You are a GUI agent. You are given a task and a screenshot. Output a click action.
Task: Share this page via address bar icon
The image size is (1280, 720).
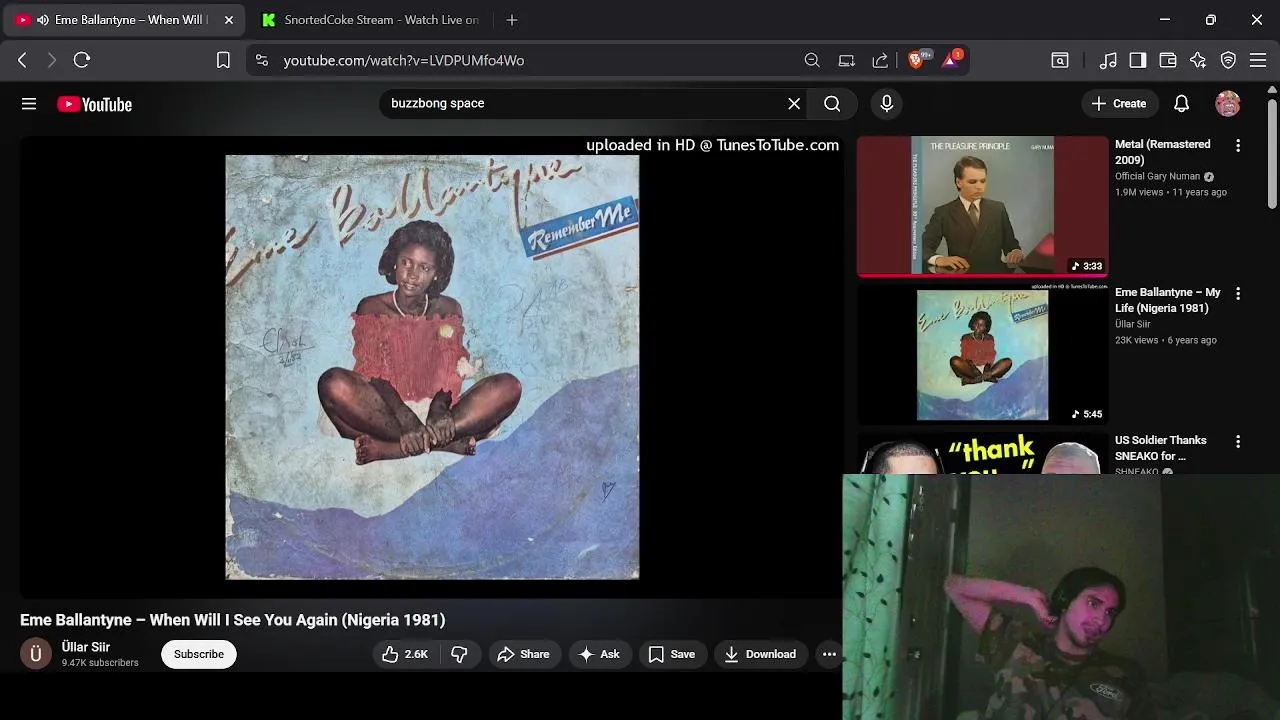pos(880,60)
